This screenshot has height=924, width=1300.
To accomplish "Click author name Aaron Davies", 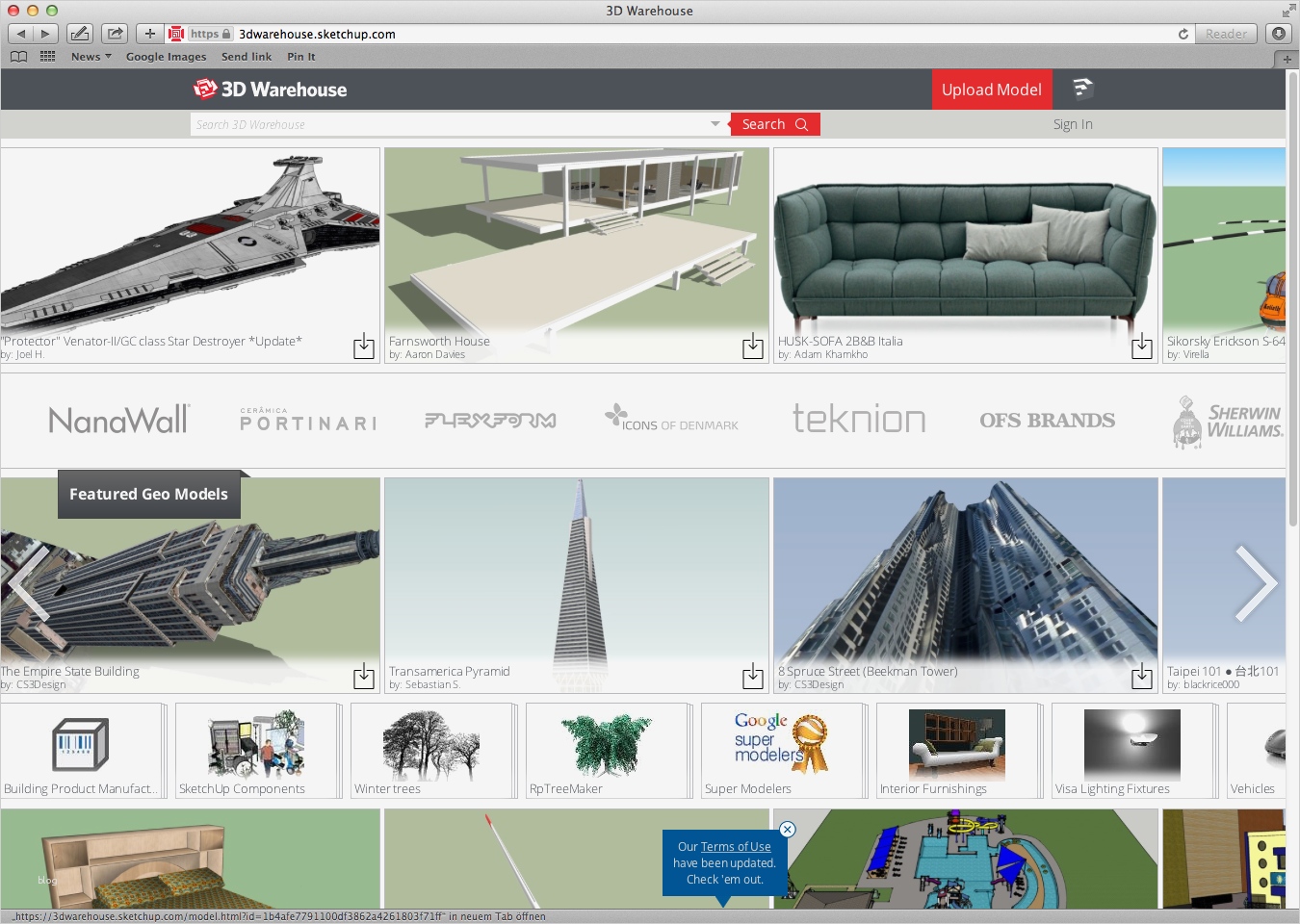I will (x=435, y=355).
